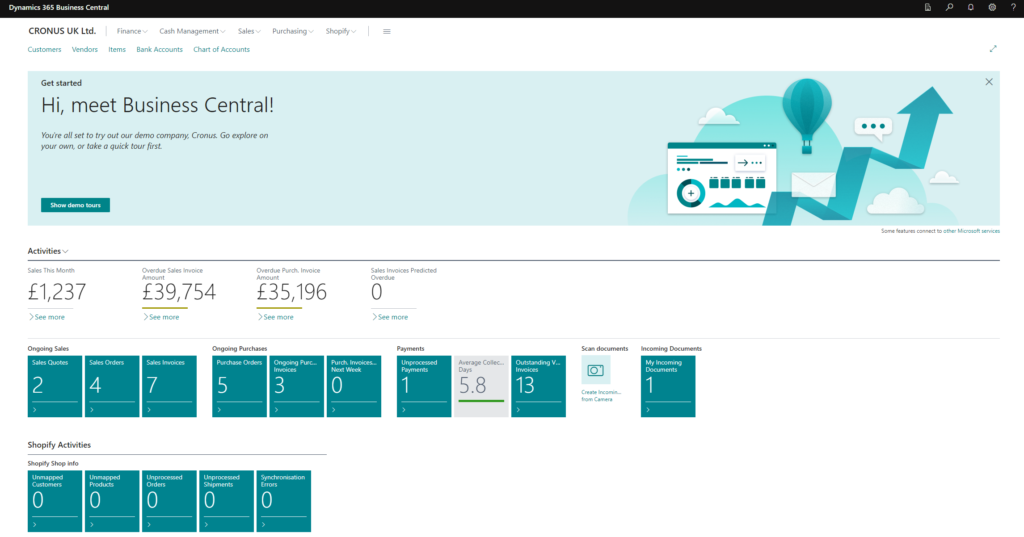
Task: See more under Overdue Sales Invoice Amount
Action: (161, 317)
